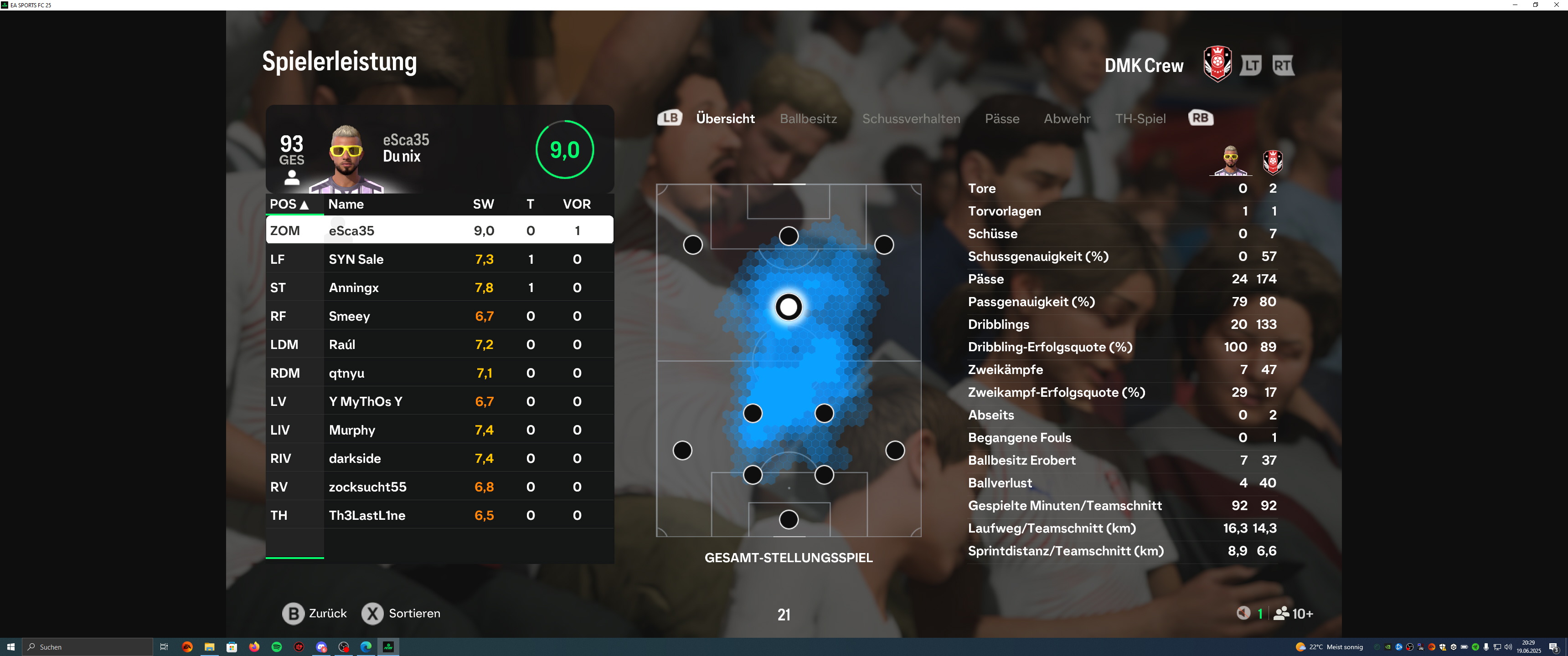Click the RB bumper icon
The image size is (1568, 656).
pos(1200,118)
